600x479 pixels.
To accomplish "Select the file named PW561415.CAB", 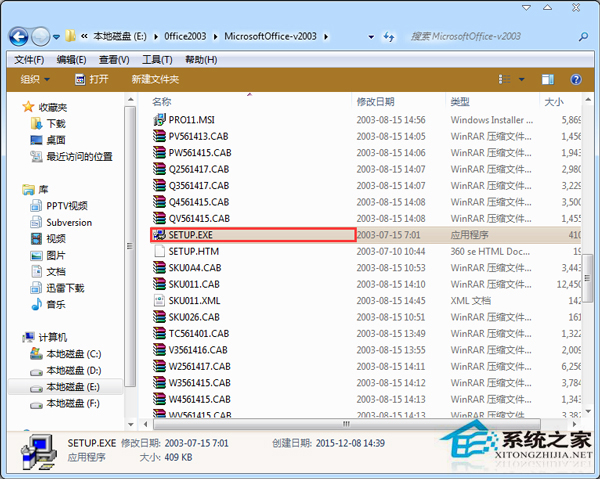I will (200, 153).
